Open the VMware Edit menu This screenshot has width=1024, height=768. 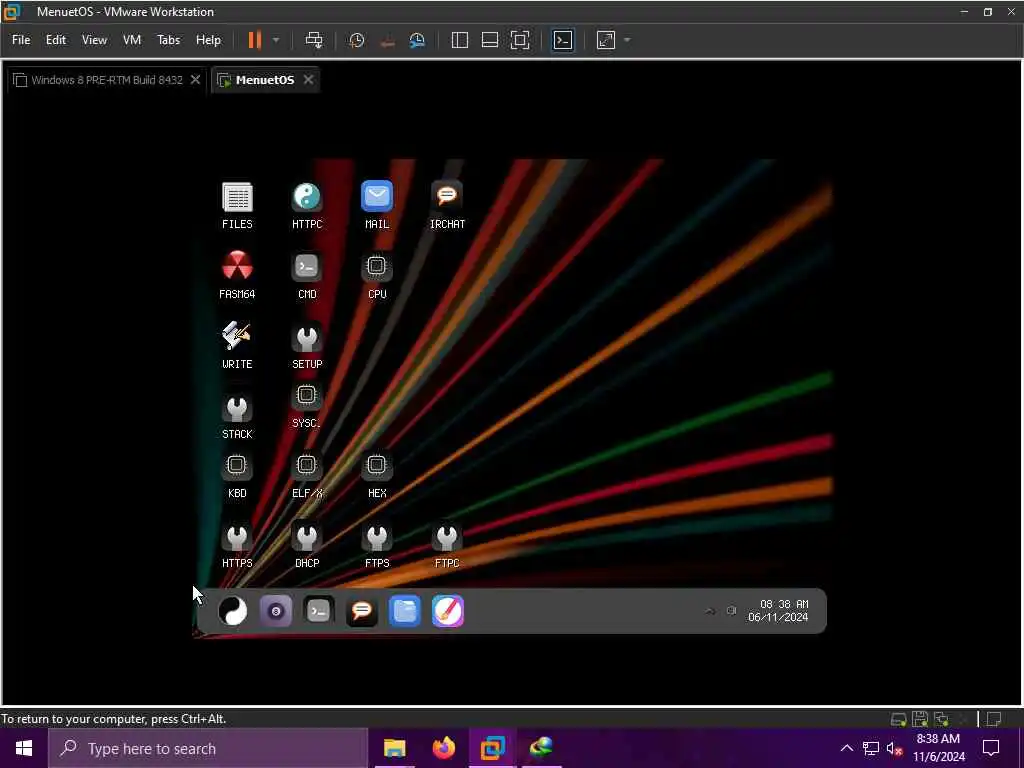[x=56, y=40]
